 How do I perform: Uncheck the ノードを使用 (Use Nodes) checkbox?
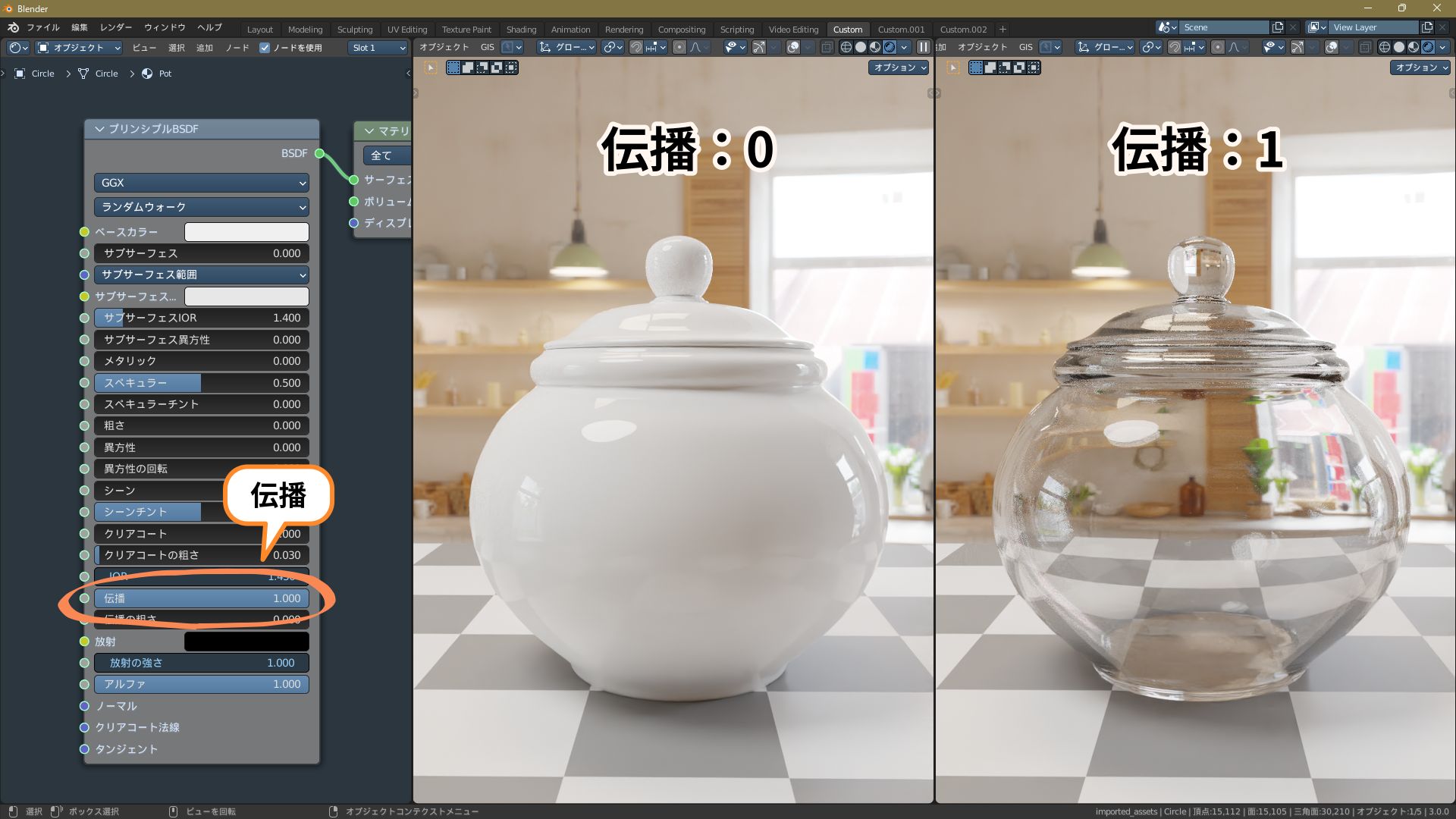click(x=265, y=48)
